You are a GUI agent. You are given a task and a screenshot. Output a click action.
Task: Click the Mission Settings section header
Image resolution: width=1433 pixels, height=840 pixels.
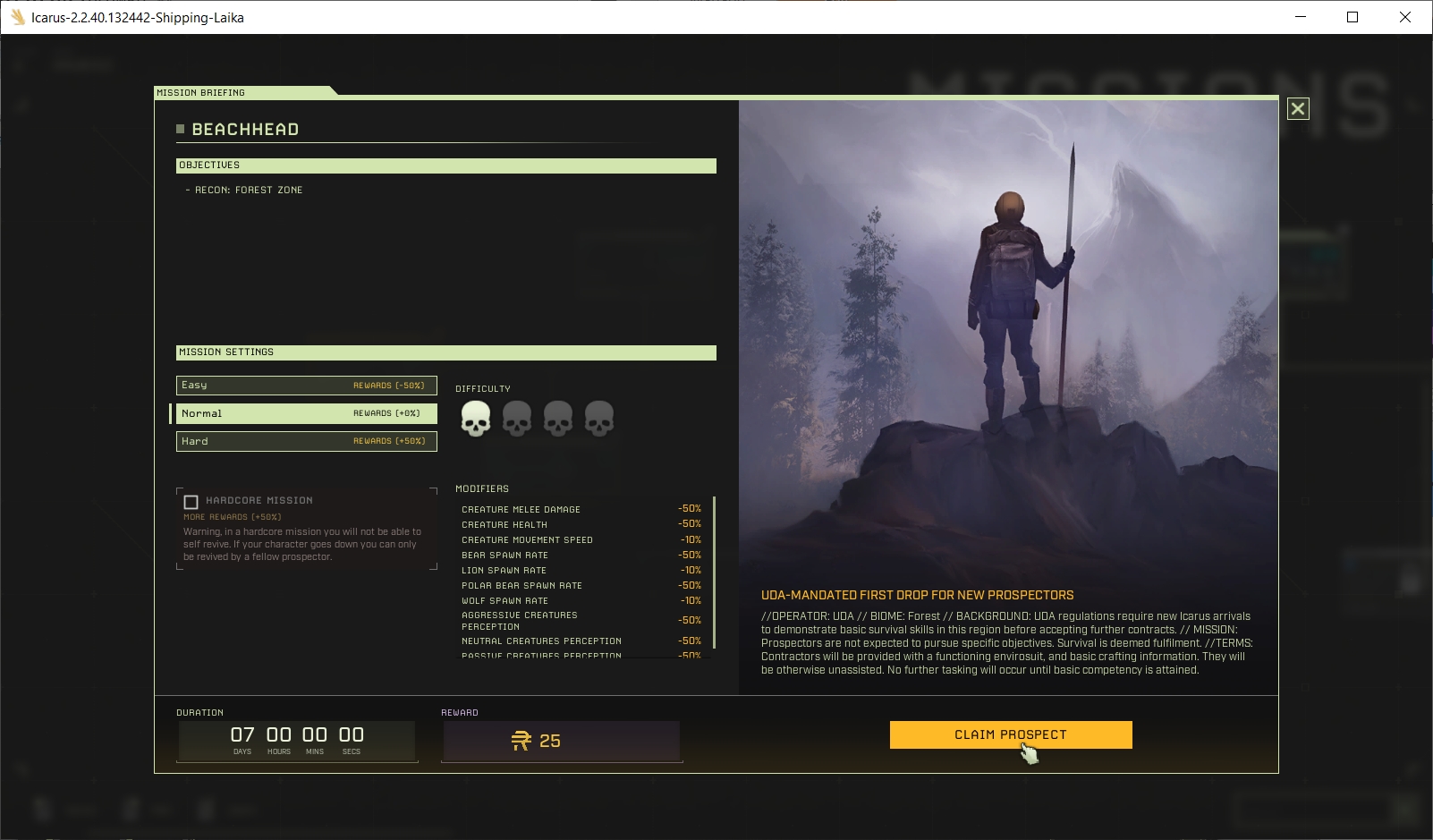[x=446, y=352]
